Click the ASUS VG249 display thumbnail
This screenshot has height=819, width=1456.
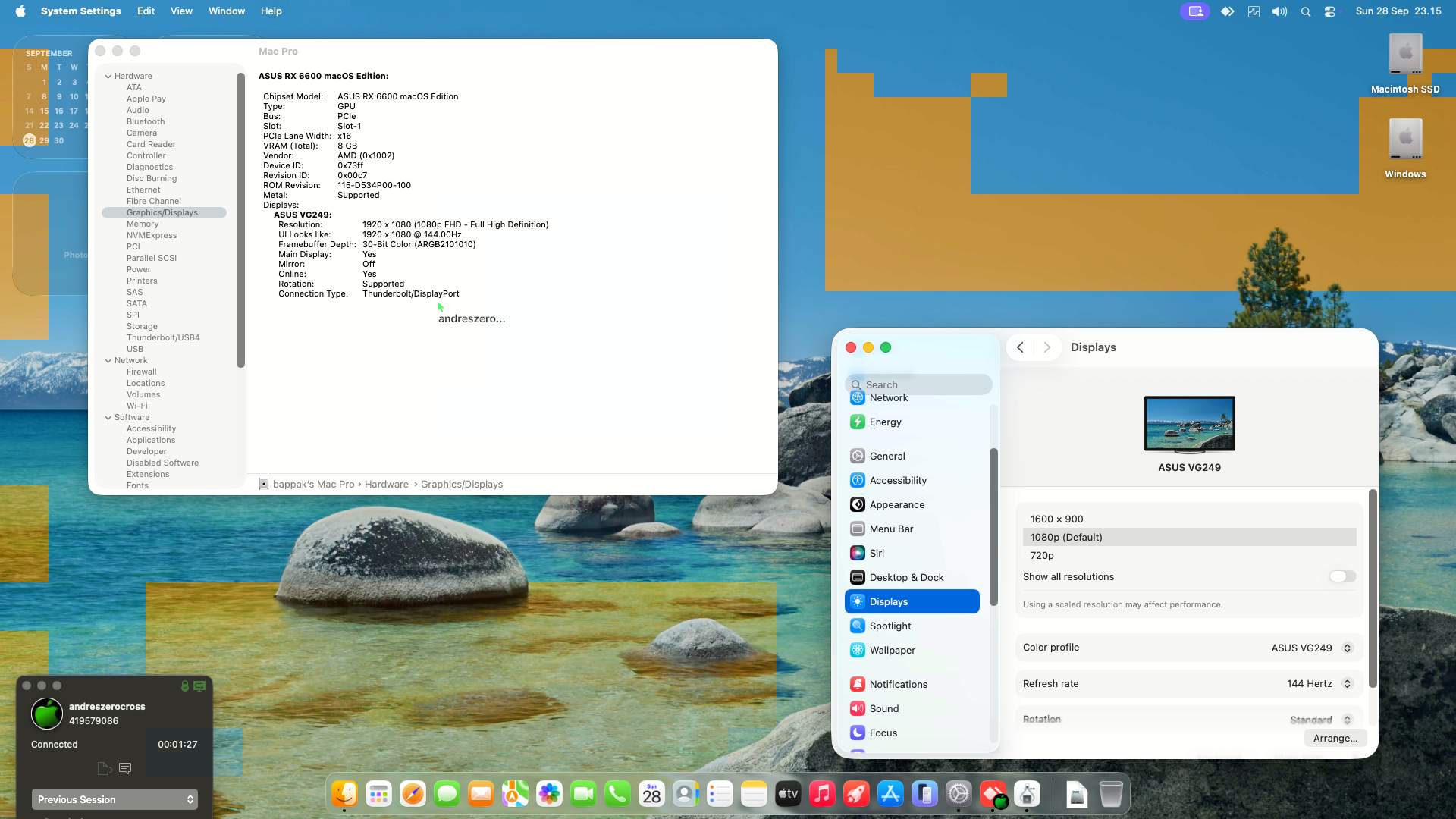pyautogui.click(x=1189, y=424)
